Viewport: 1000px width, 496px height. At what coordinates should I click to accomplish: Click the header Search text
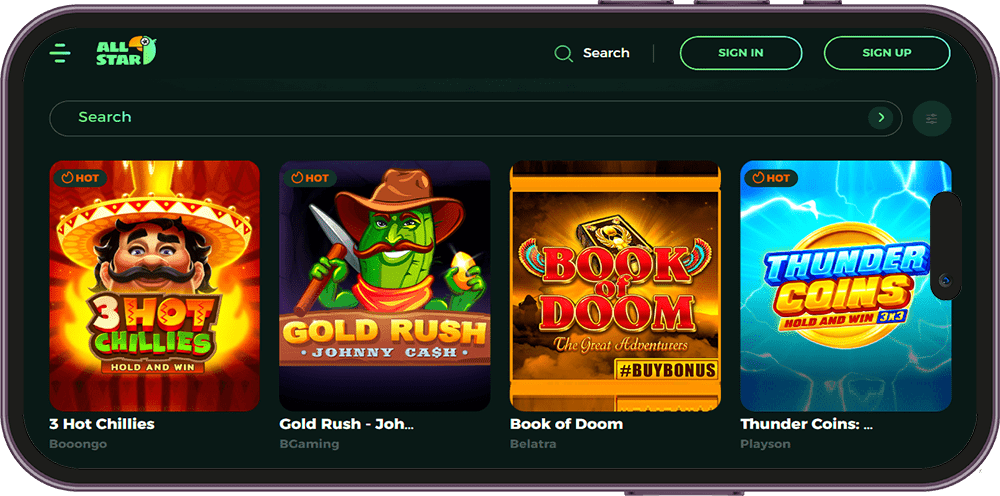606,53
